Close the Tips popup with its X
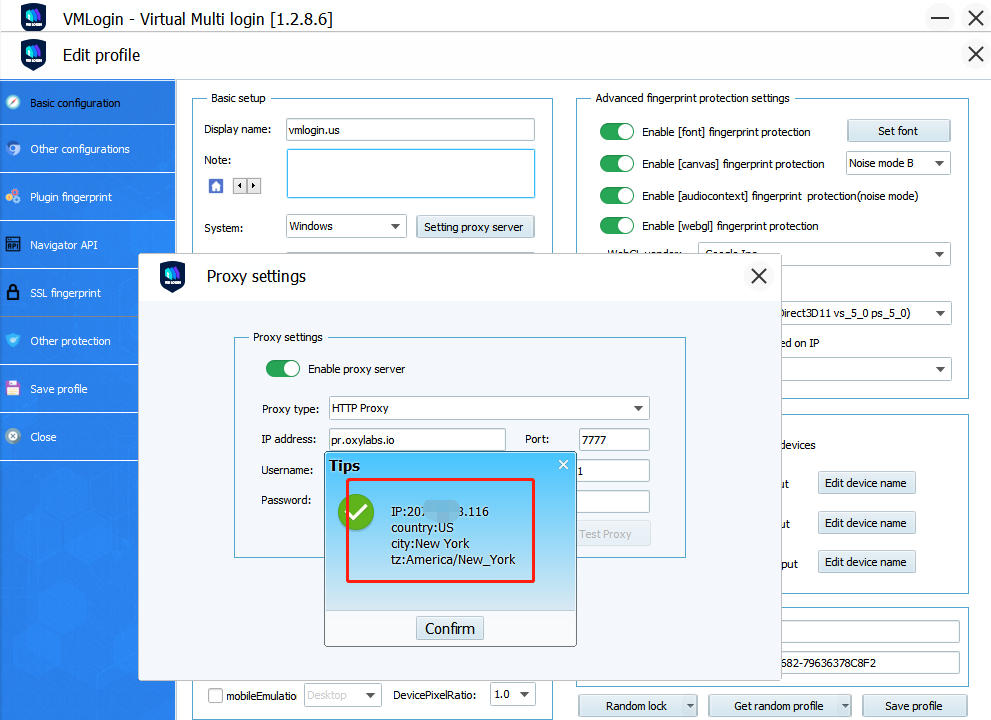The image size is (991, 720). (564, 465)
